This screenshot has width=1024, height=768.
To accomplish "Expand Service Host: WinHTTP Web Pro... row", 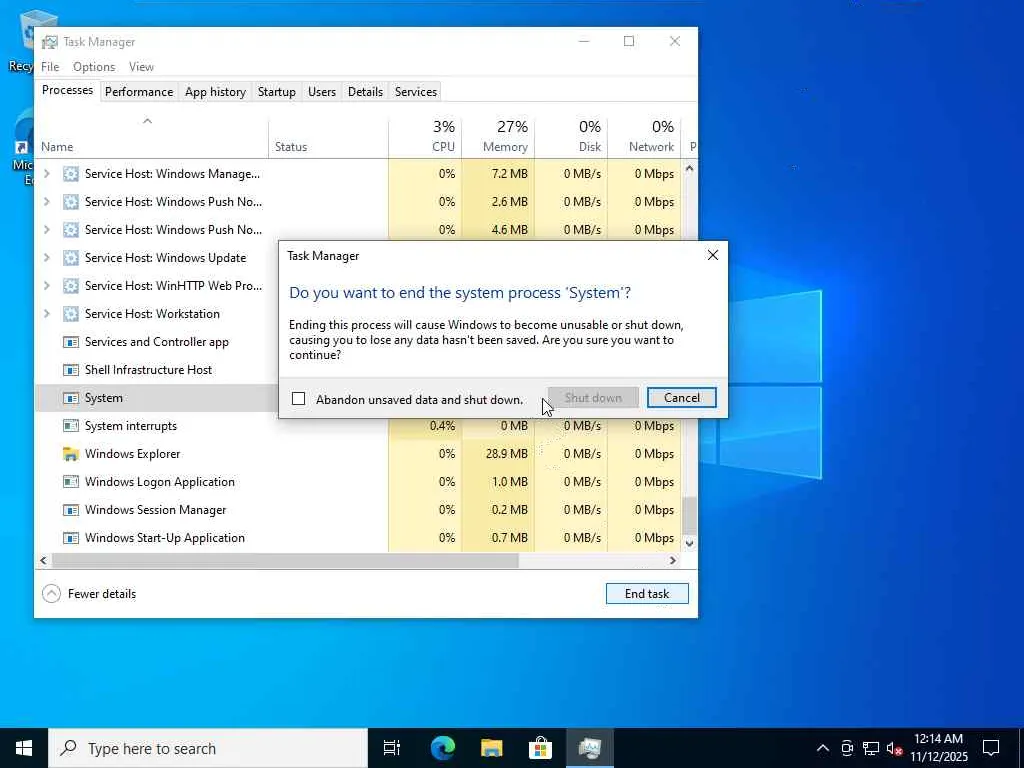I will (47, 286).
